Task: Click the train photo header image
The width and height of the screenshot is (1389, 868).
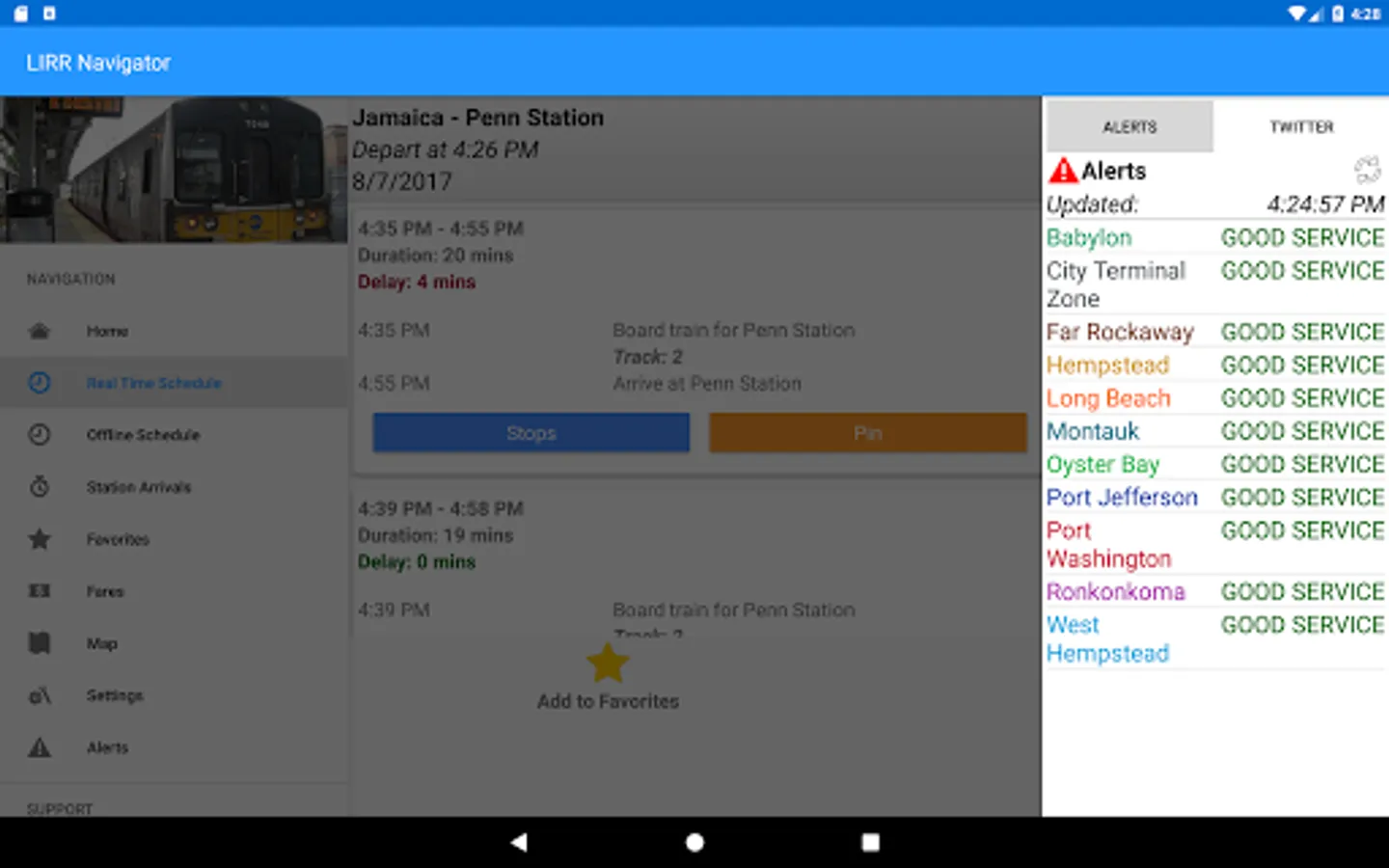Action: (174, 170)
